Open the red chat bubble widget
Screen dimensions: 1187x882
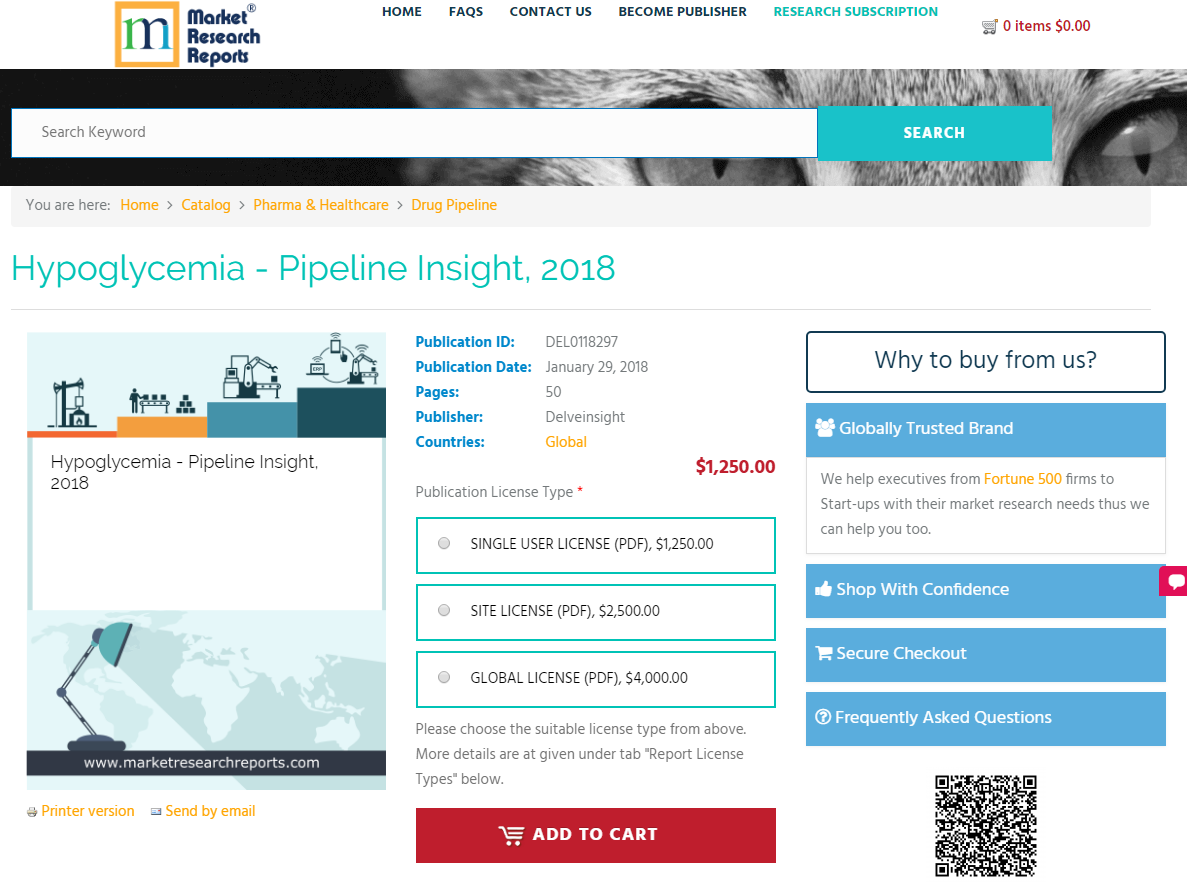click(x=1174, y=581)
